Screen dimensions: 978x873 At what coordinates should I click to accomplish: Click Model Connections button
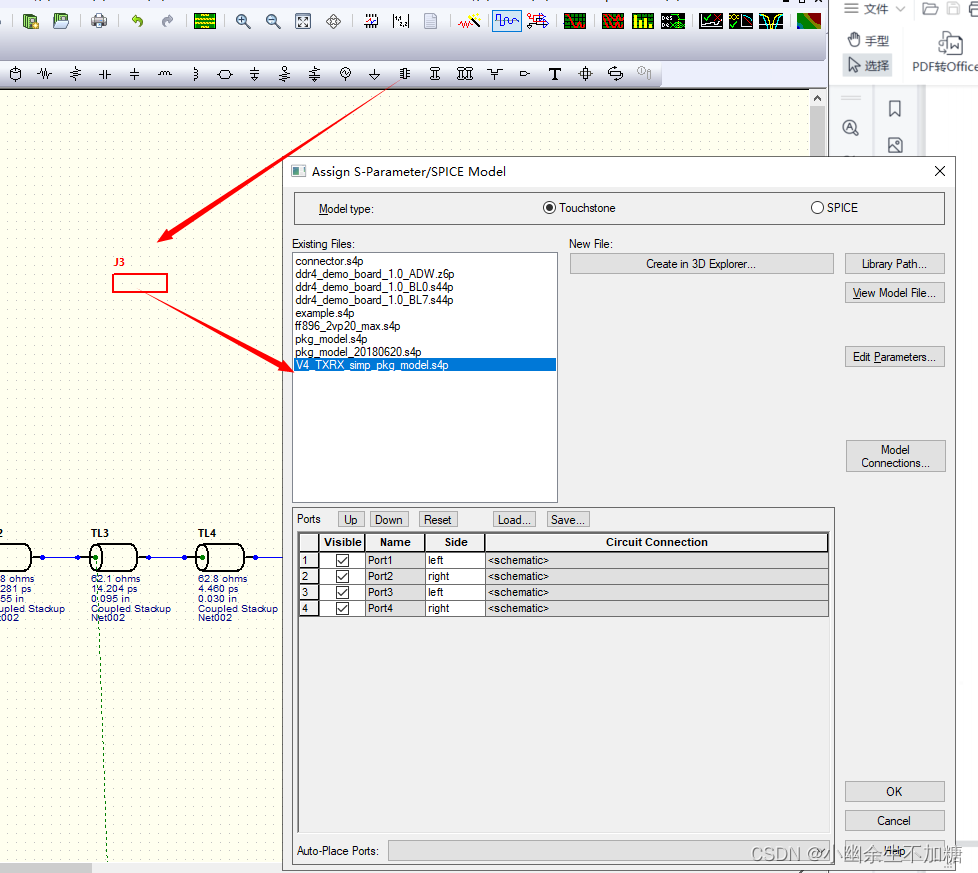pyautogui.click(x=896, y=456)
